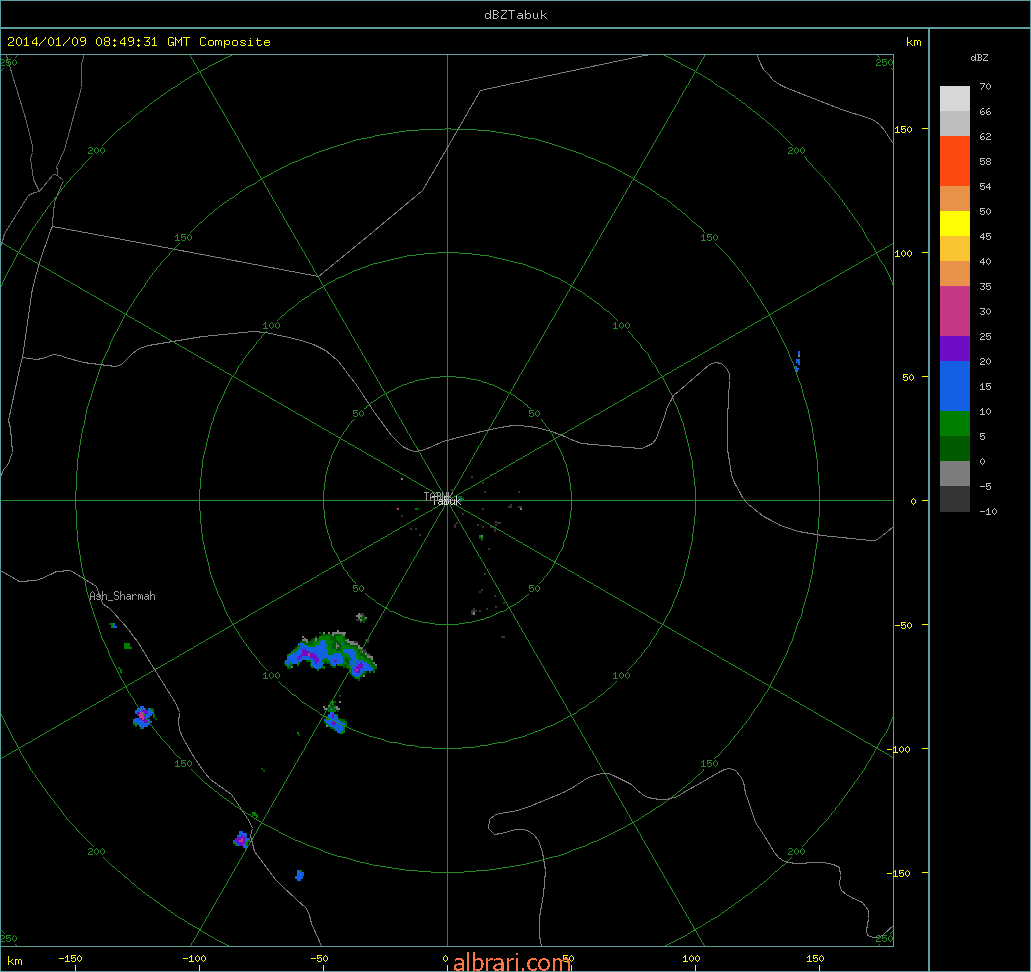Viewport: 1031px width, 972px height.
Task: Click the legend value 45
Action: [x=985, y=236]
